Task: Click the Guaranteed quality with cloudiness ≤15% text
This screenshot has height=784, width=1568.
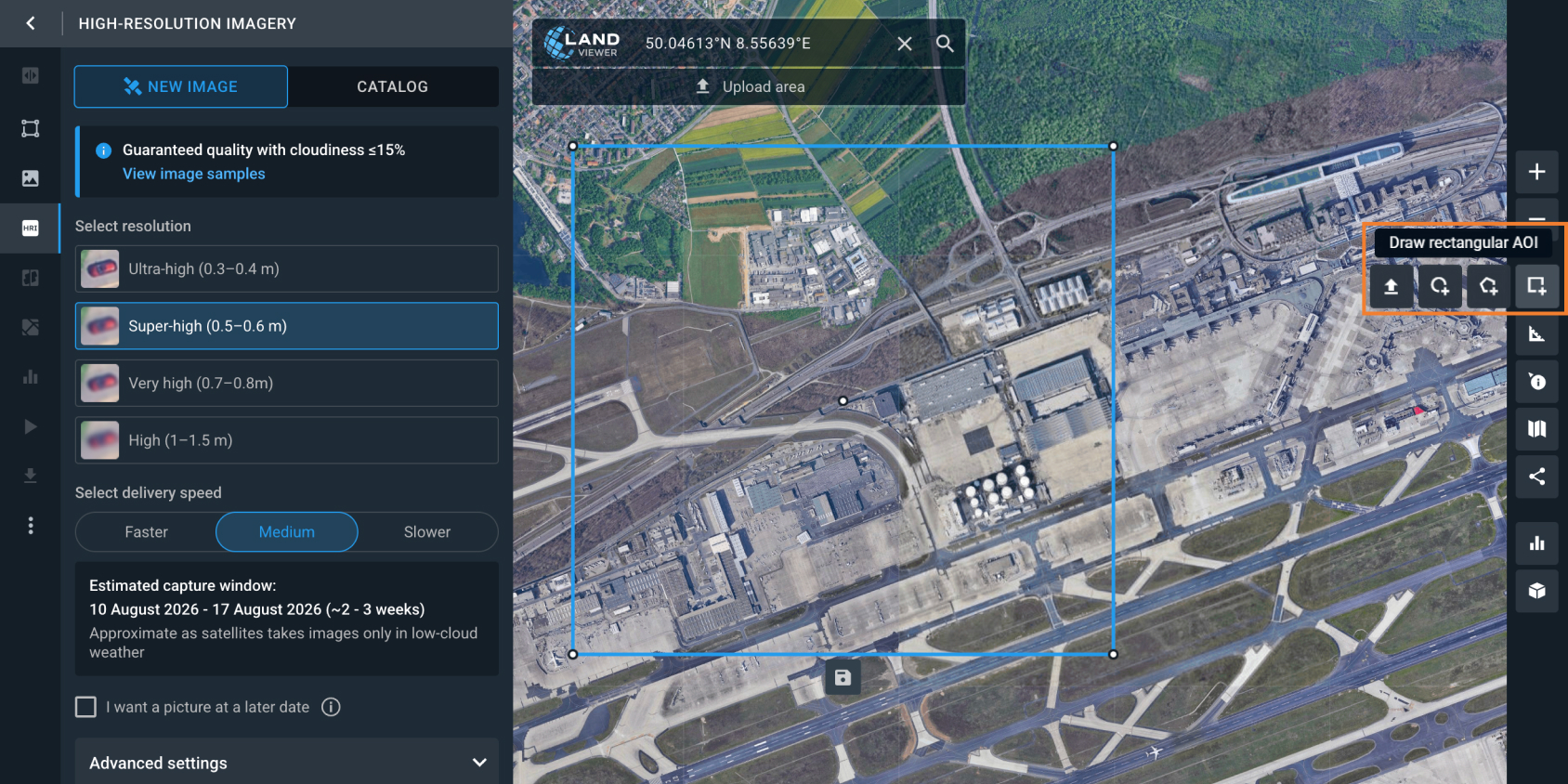Action: [x=264, y=150]
